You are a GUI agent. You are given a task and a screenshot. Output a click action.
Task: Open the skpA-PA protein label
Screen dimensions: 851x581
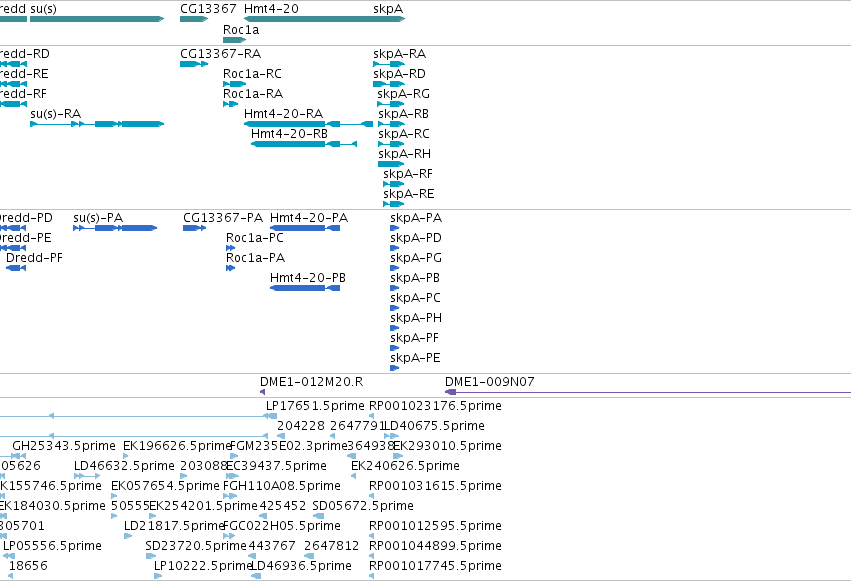416,218
